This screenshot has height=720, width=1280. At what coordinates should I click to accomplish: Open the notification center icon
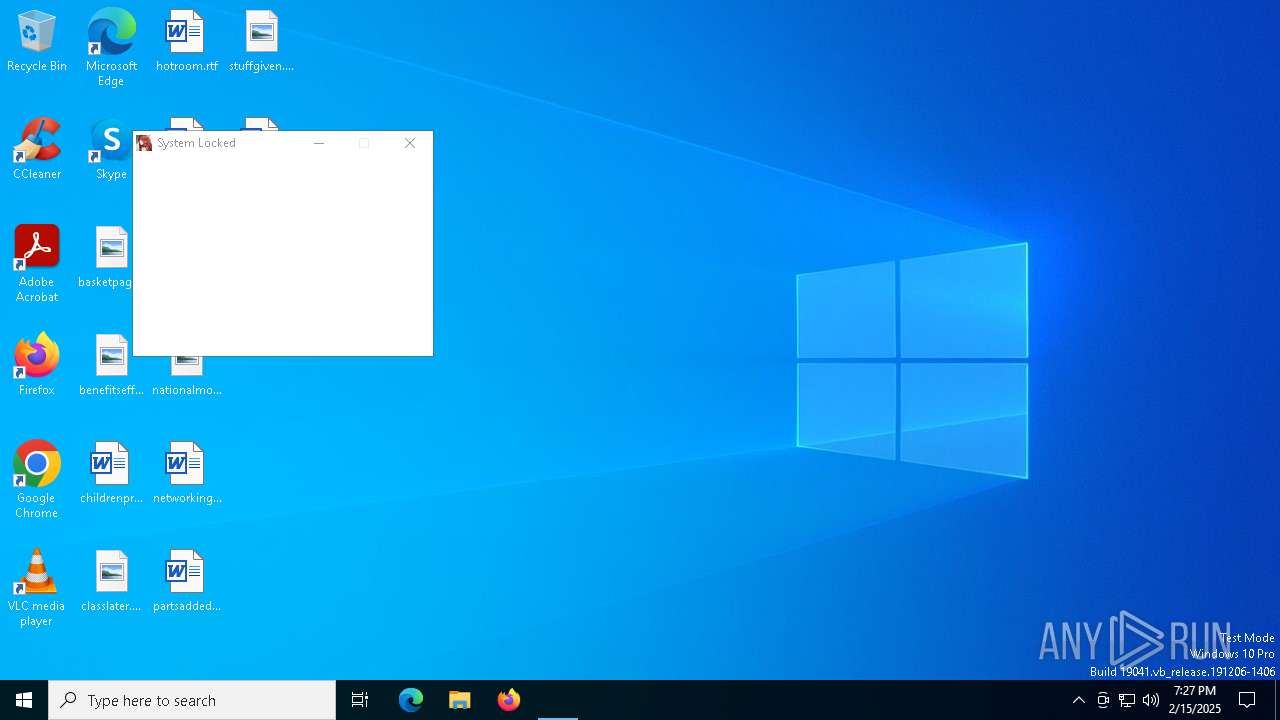[x=1247, y=700]
